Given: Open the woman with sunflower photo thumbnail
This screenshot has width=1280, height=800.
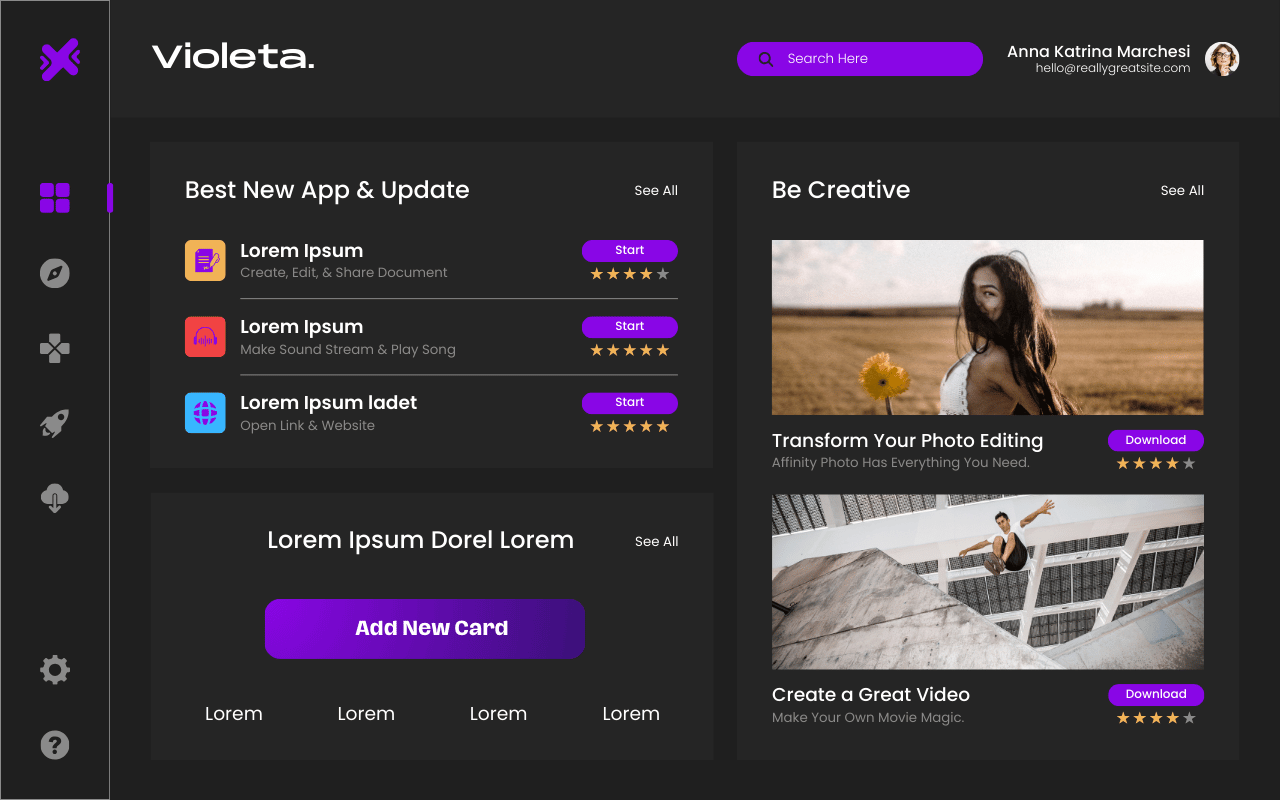Looking at the screenshot, I should (x=988, y=327).
